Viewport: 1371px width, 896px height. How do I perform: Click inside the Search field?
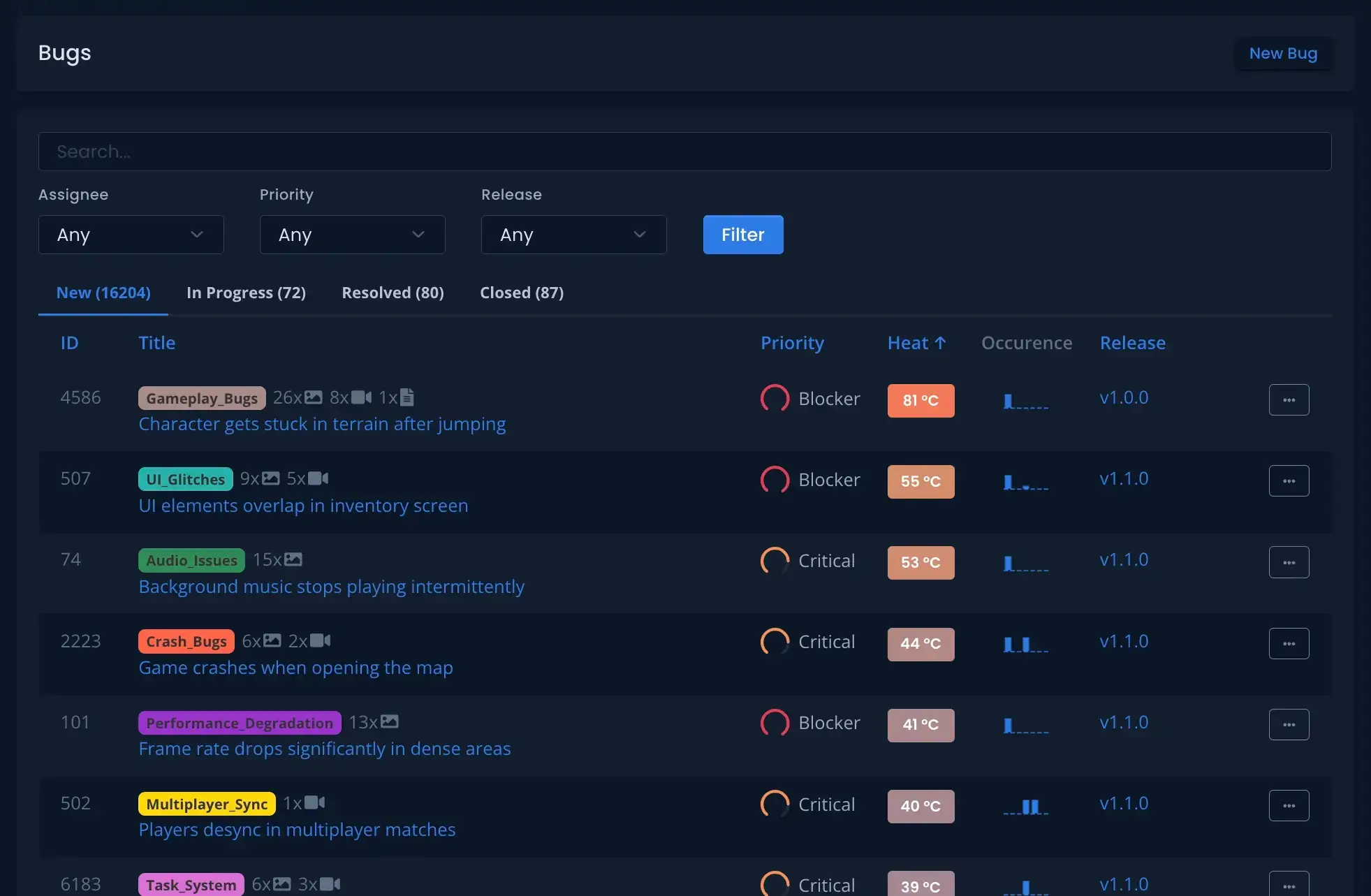pos(684,152)
